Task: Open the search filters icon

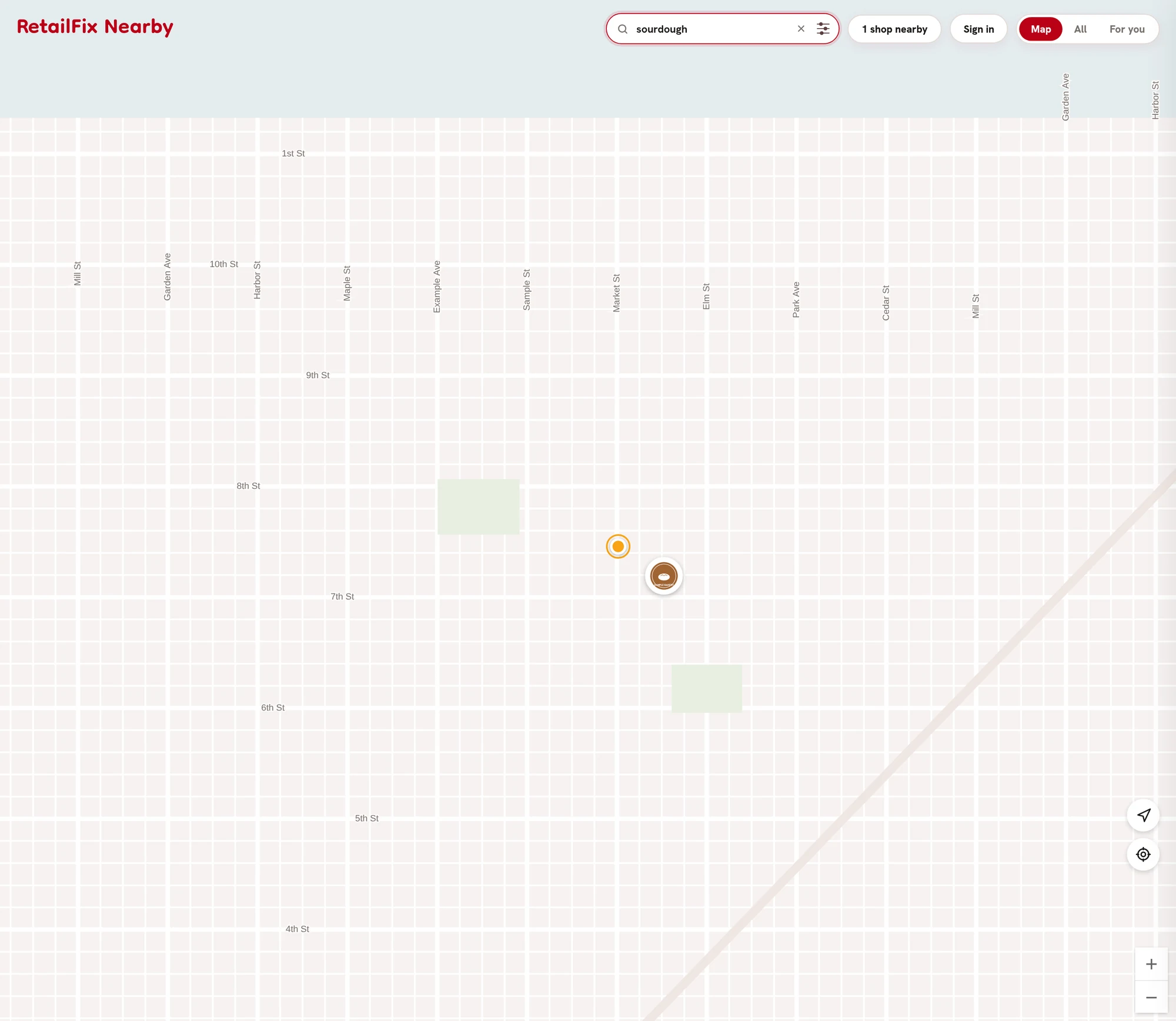Action: (x=823, y=29)
